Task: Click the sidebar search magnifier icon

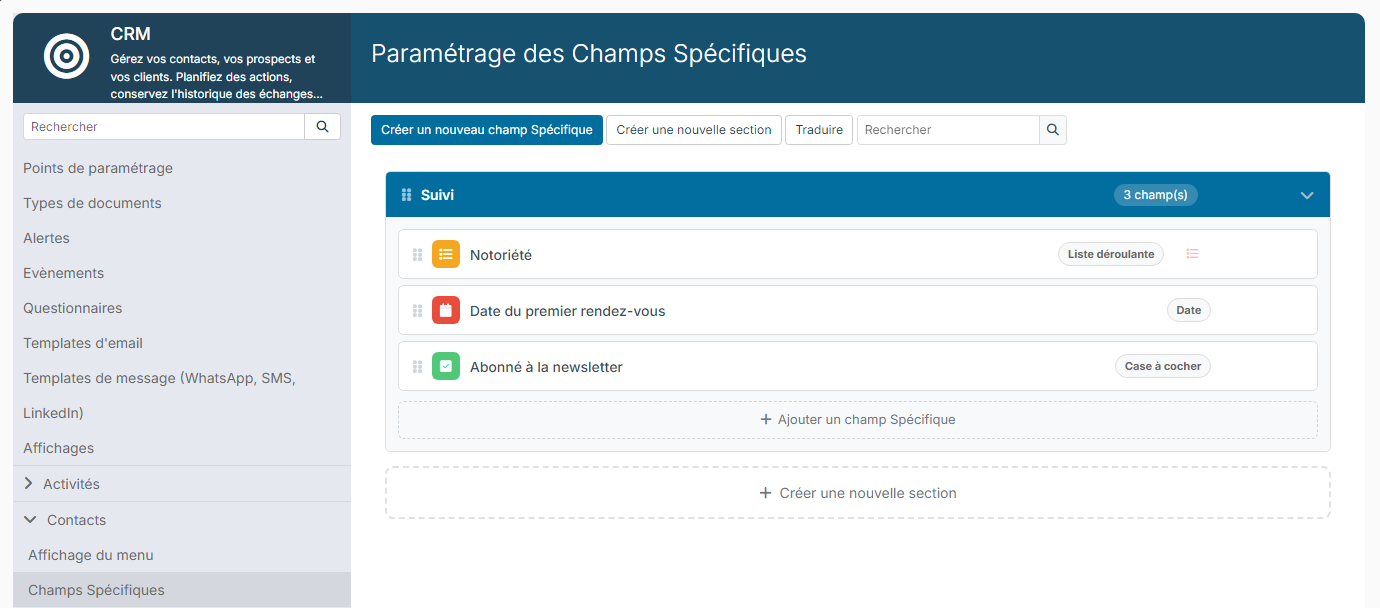Action: [322, 127]
